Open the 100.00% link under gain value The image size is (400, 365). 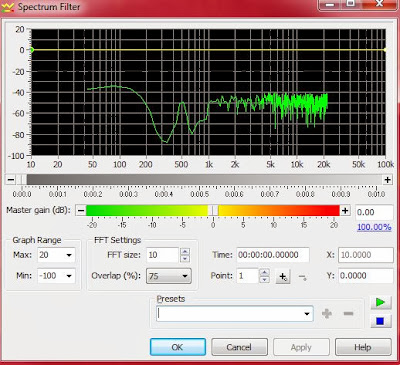point(374,227)
